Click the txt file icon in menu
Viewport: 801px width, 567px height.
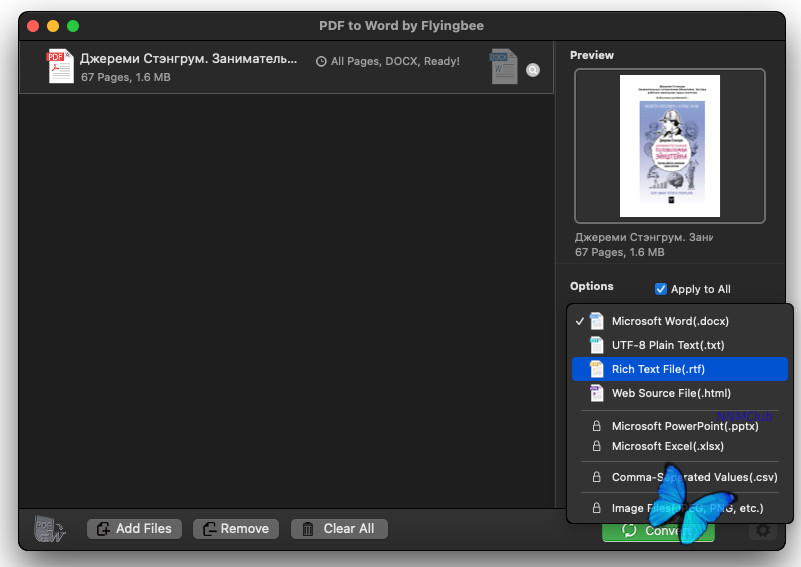tap(596, 345)
